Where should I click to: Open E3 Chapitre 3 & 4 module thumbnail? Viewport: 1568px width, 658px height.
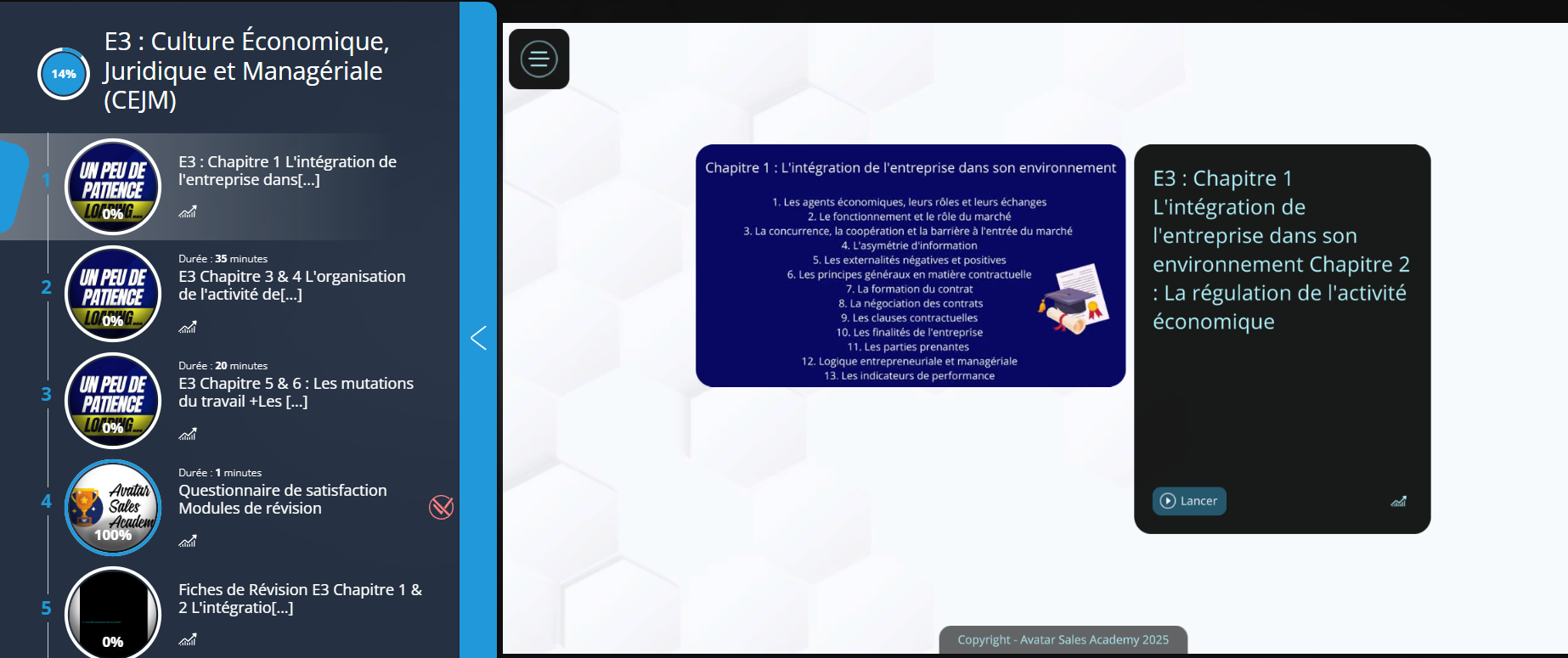[x=113, y=294]
